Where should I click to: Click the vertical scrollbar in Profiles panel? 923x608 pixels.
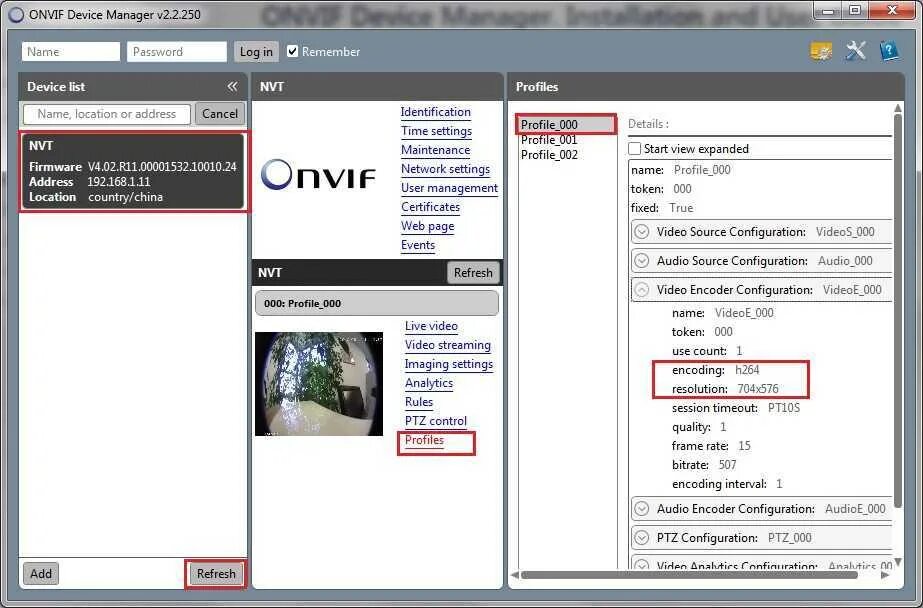(x=898, y=311)
